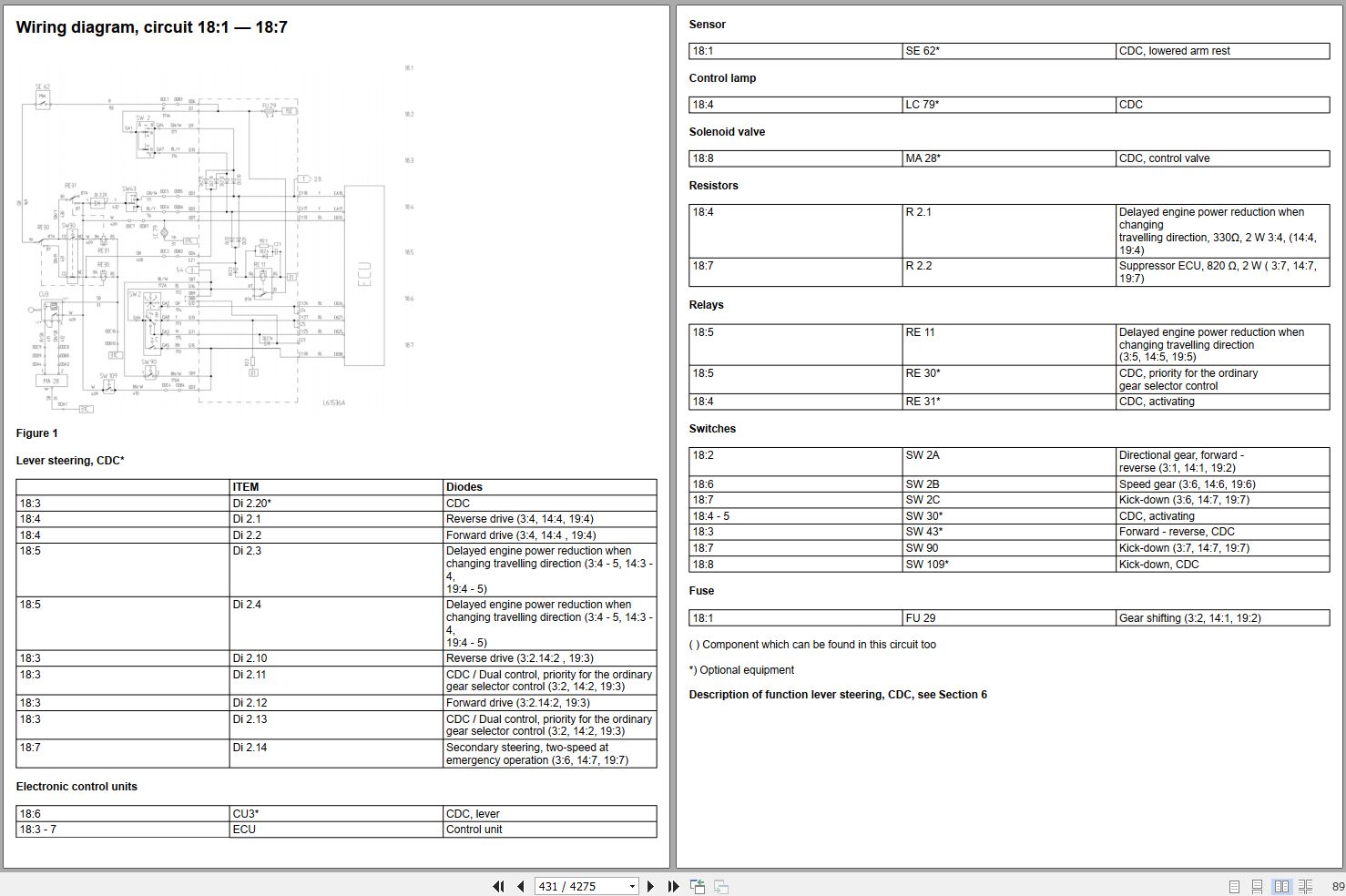
Task: Go to the previous page
Action: click(520, 886)
